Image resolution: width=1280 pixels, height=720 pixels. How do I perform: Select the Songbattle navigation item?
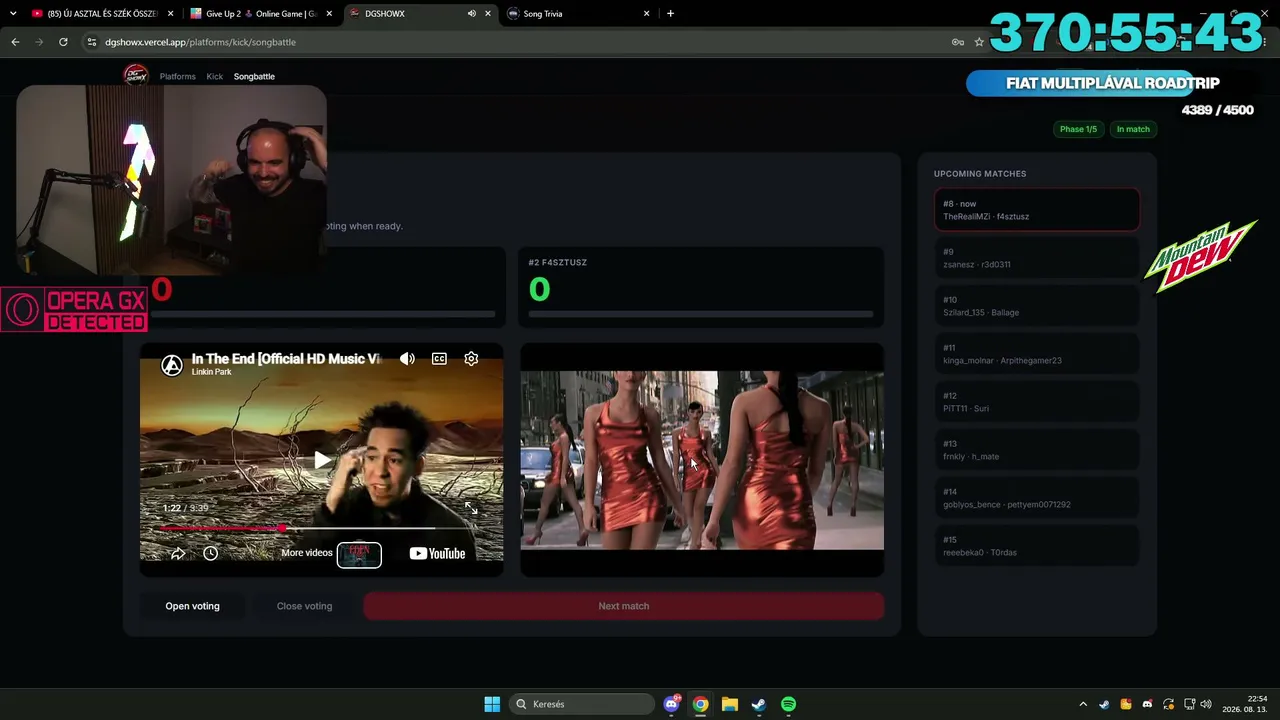coord(254,76)
